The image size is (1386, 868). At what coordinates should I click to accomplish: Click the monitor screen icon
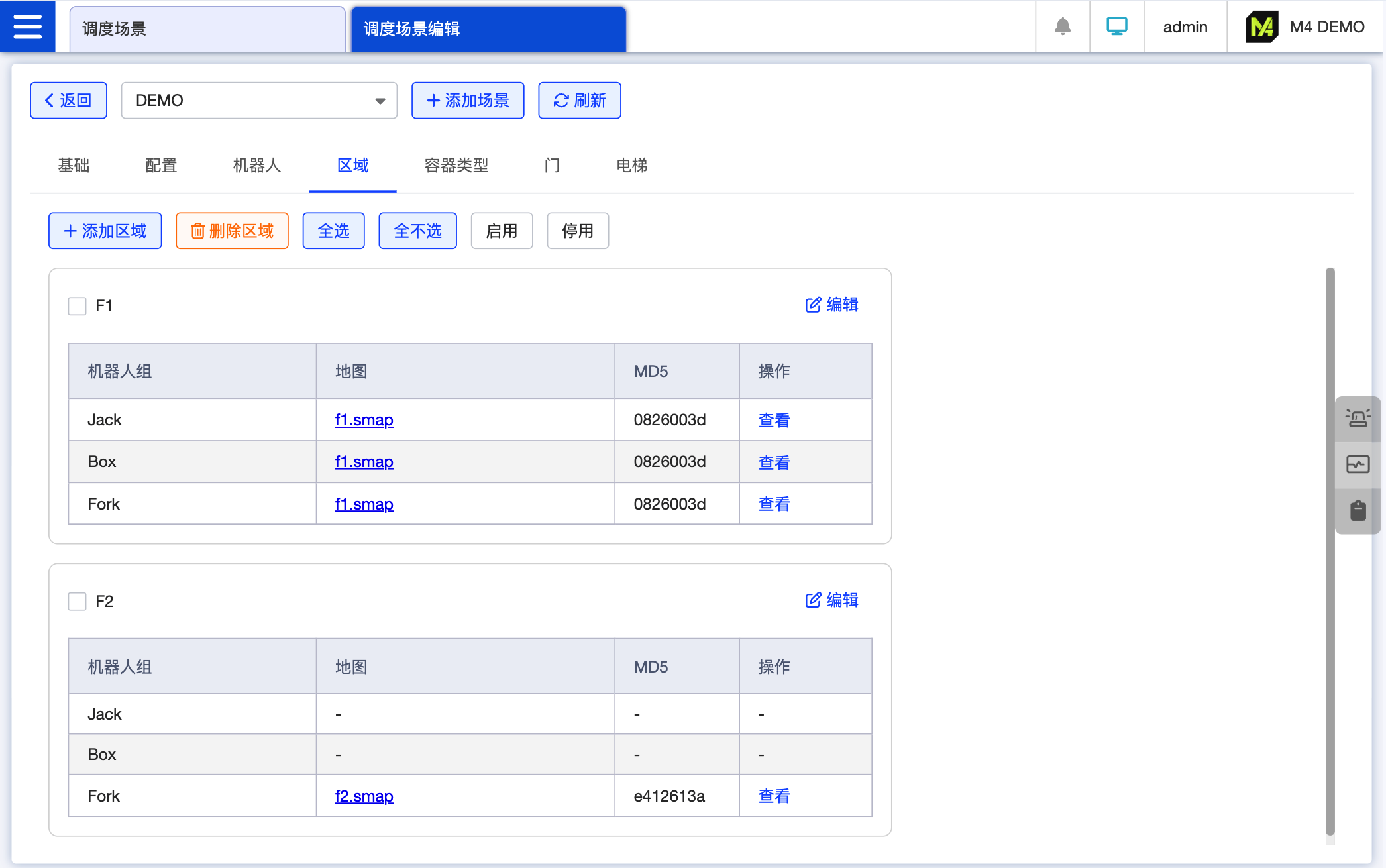[1116, 27]
